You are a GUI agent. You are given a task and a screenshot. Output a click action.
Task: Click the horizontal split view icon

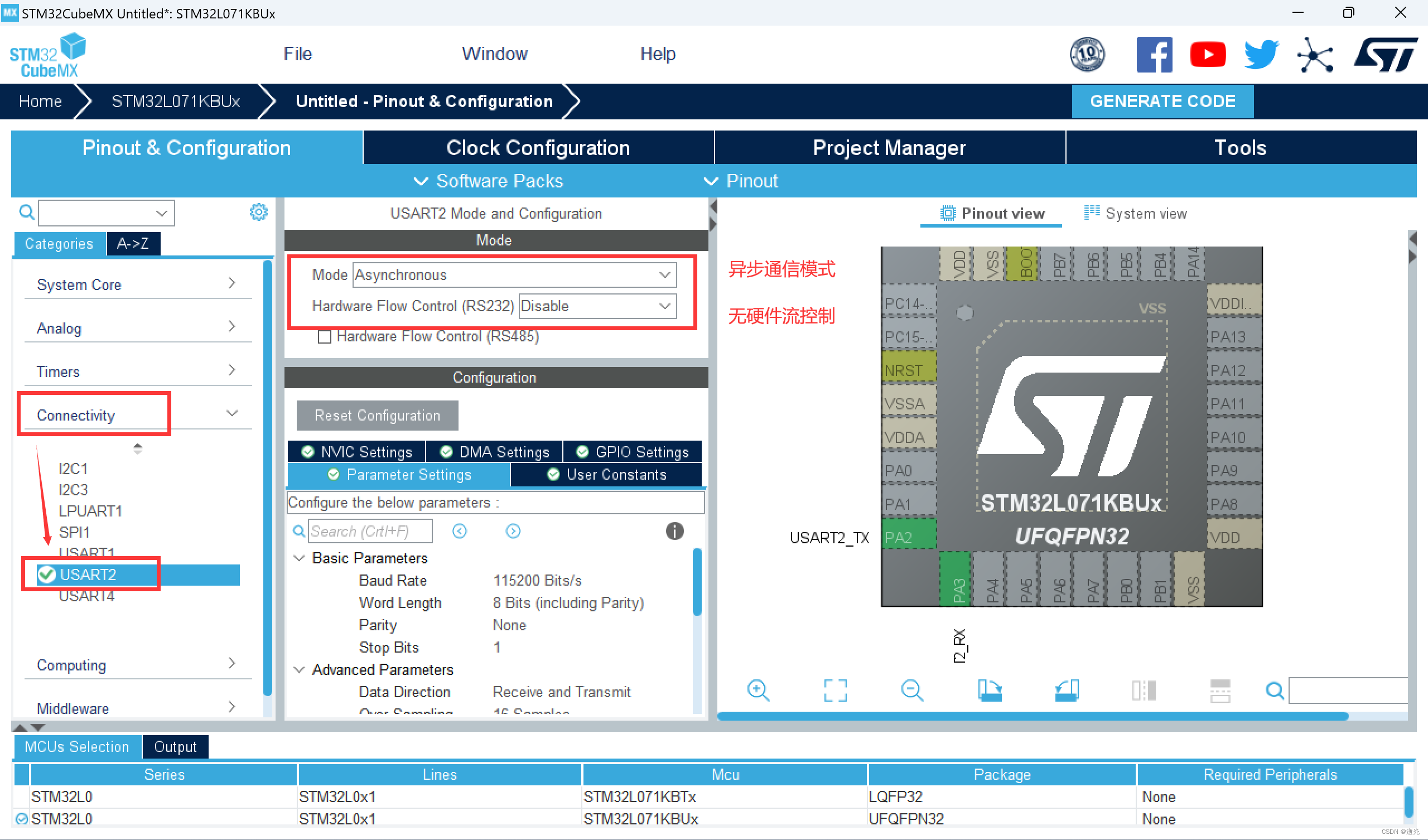(x=1220, y=691)
